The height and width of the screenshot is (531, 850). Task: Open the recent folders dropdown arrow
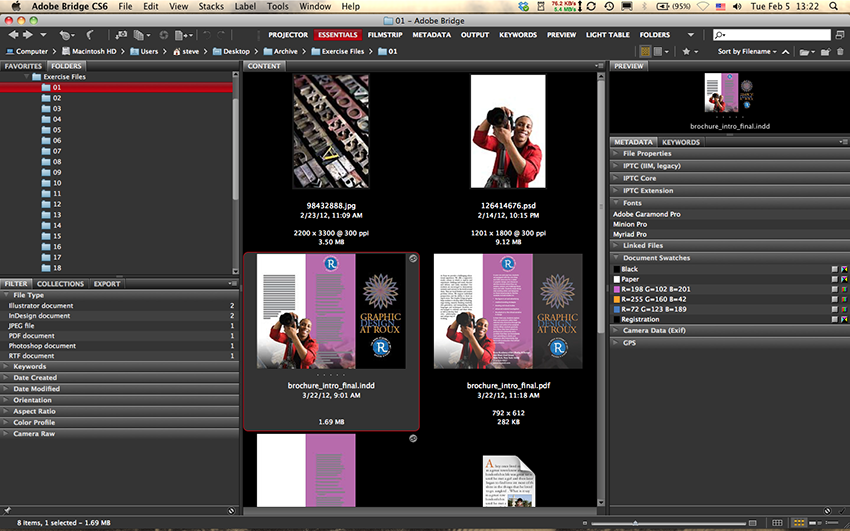[43, 35]
